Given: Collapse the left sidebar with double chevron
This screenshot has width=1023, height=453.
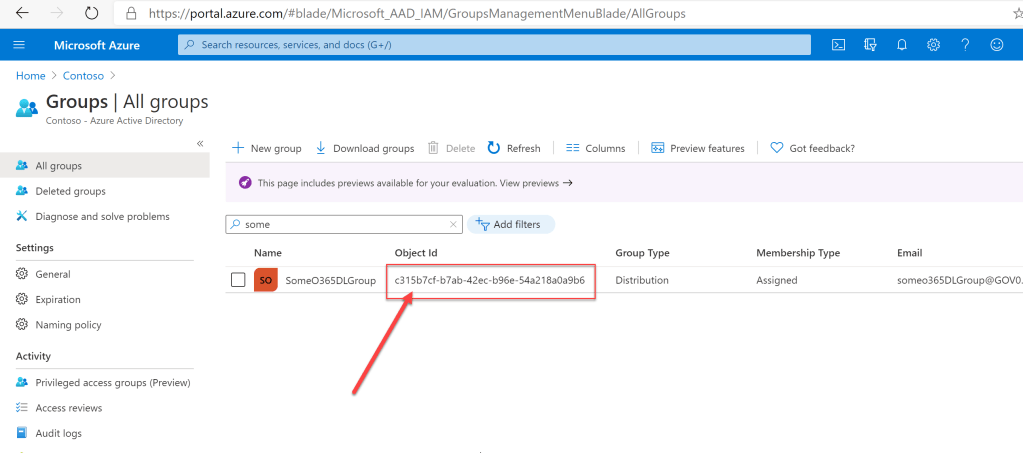Looking at the screenshot, I should (199, 144).
